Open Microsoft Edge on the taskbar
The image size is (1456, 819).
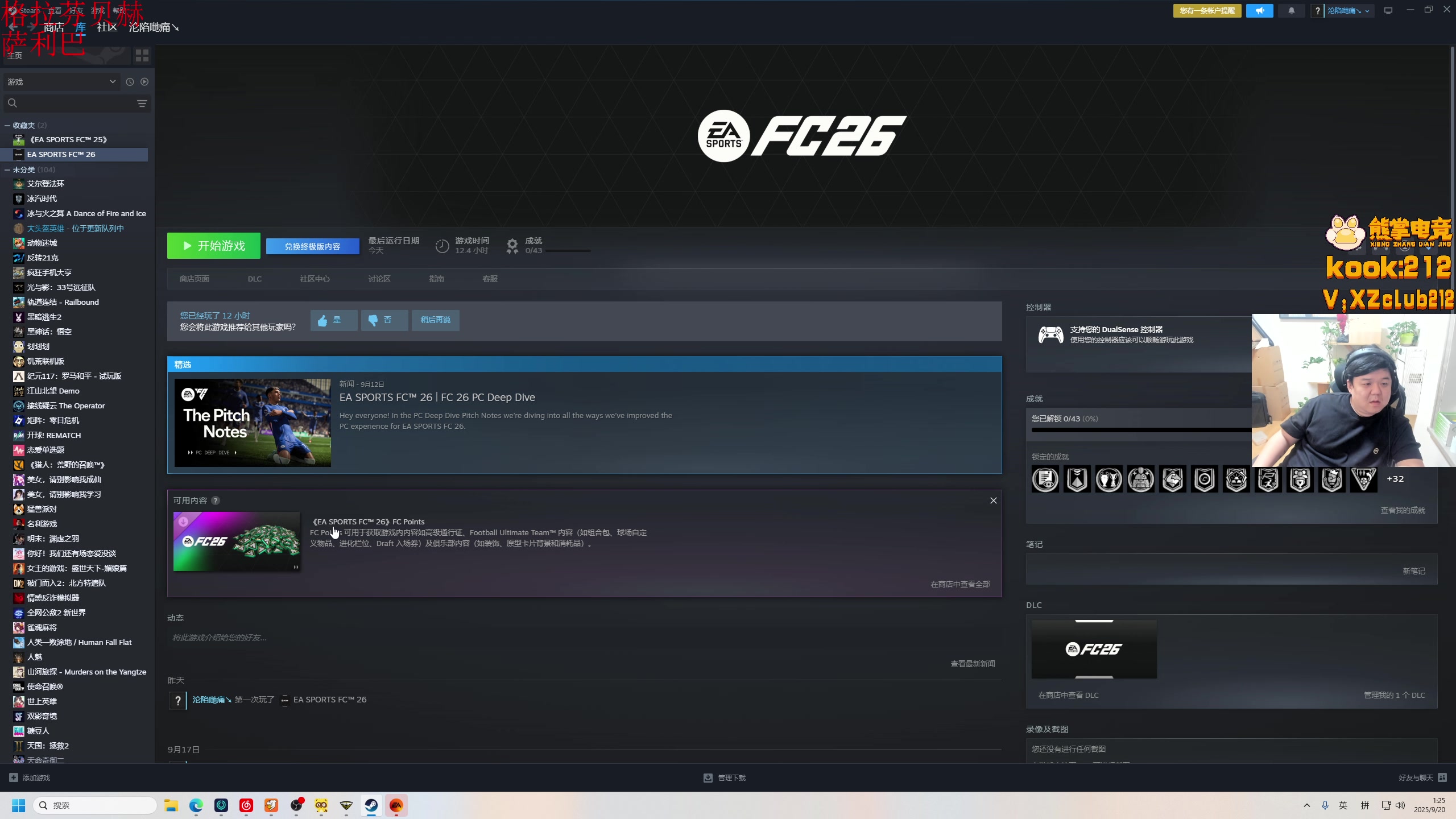196,805
